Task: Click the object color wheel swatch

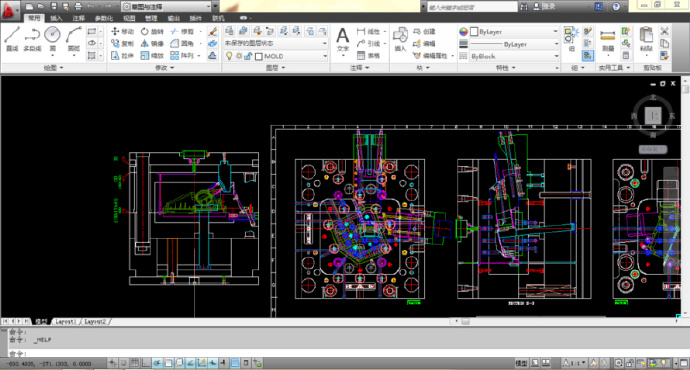Action: [463, 32]
